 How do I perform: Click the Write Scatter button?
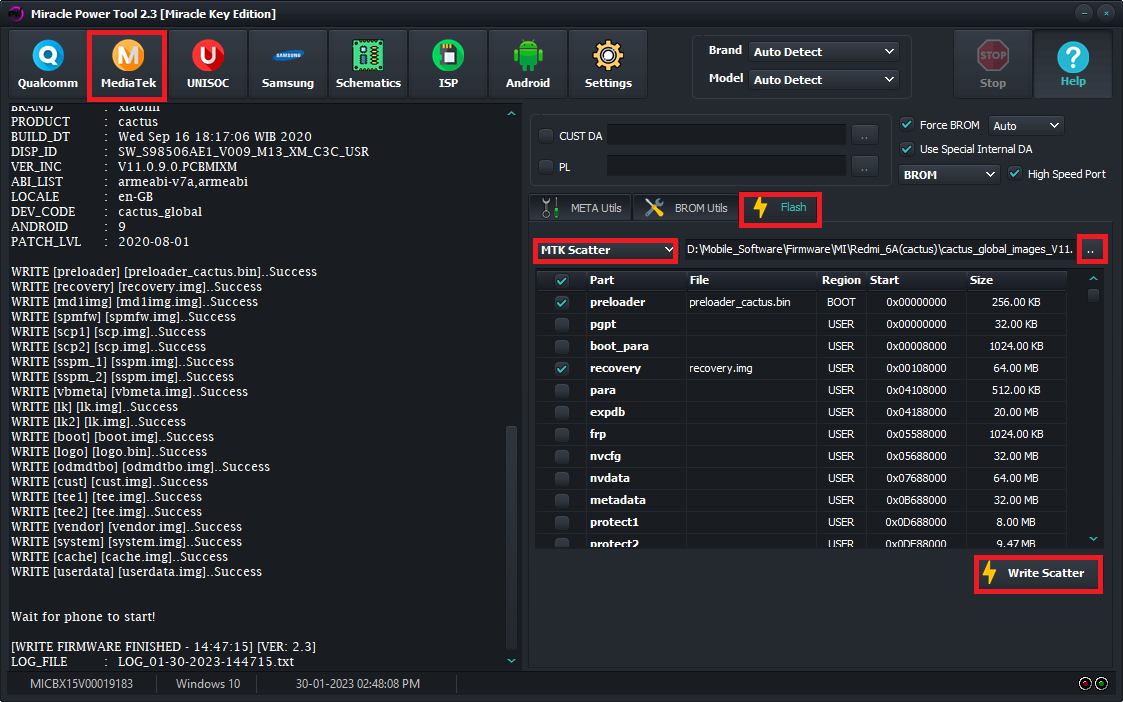1038,573
